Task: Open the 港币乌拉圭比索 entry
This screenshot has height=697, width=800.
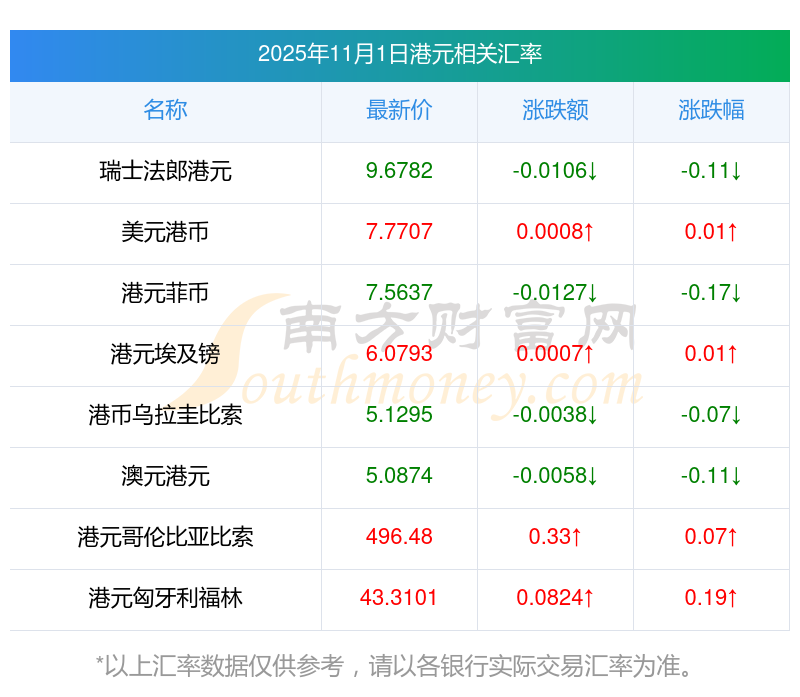Action: coord(165,415)
